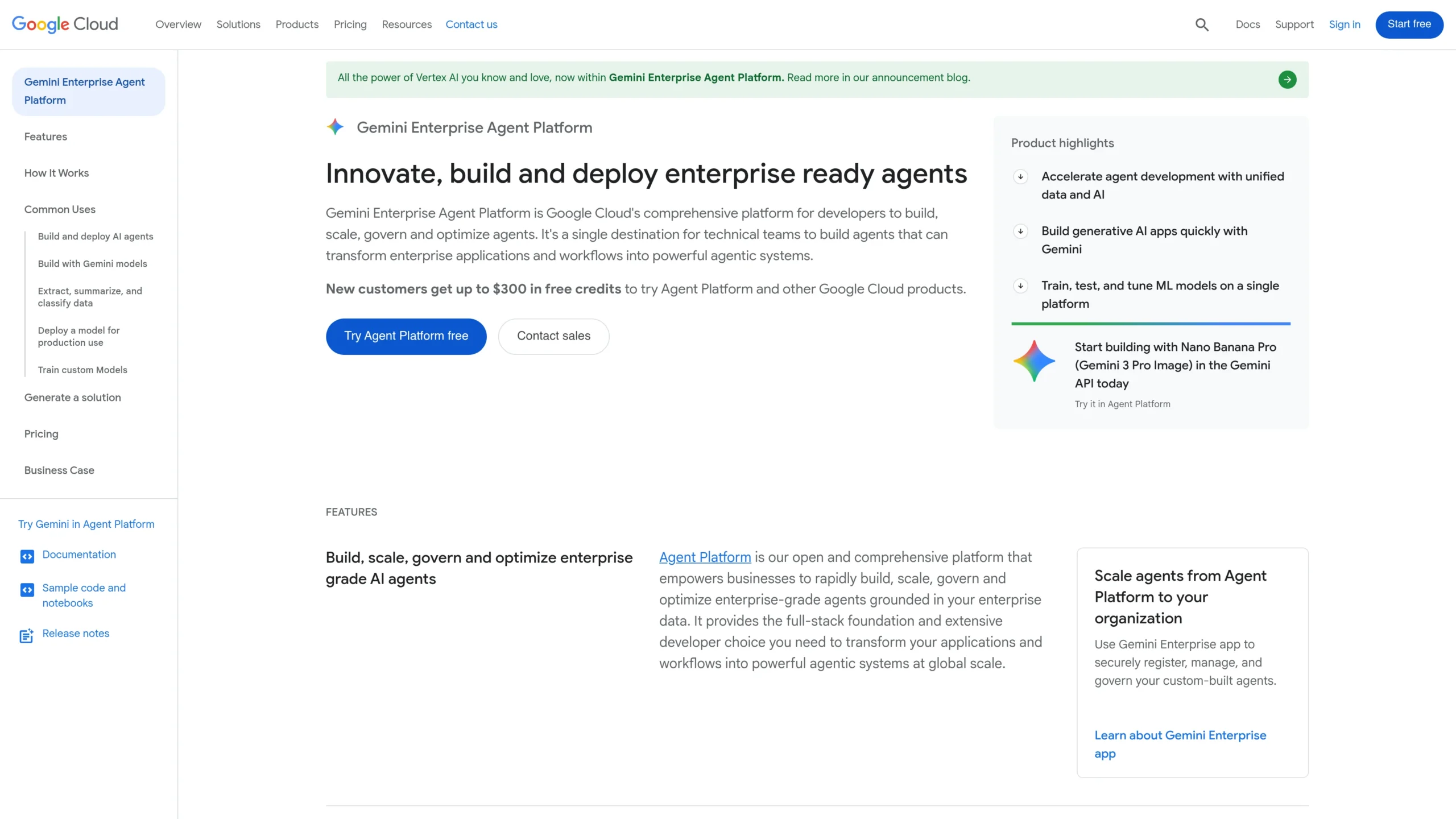Go to Generate a solution in sidebar
This screenshot has width=1456, height=819.
click(x=72, y=398)
